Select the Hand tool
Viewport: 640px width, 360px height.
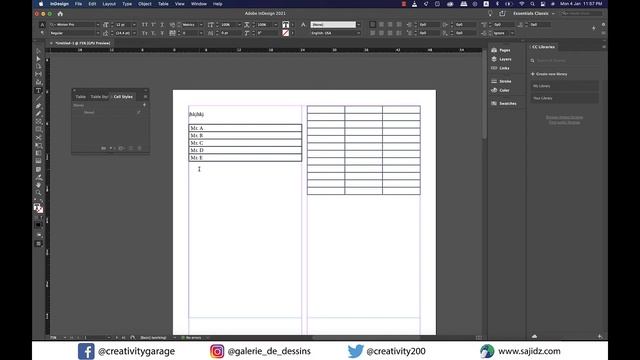tap(38, 185)
